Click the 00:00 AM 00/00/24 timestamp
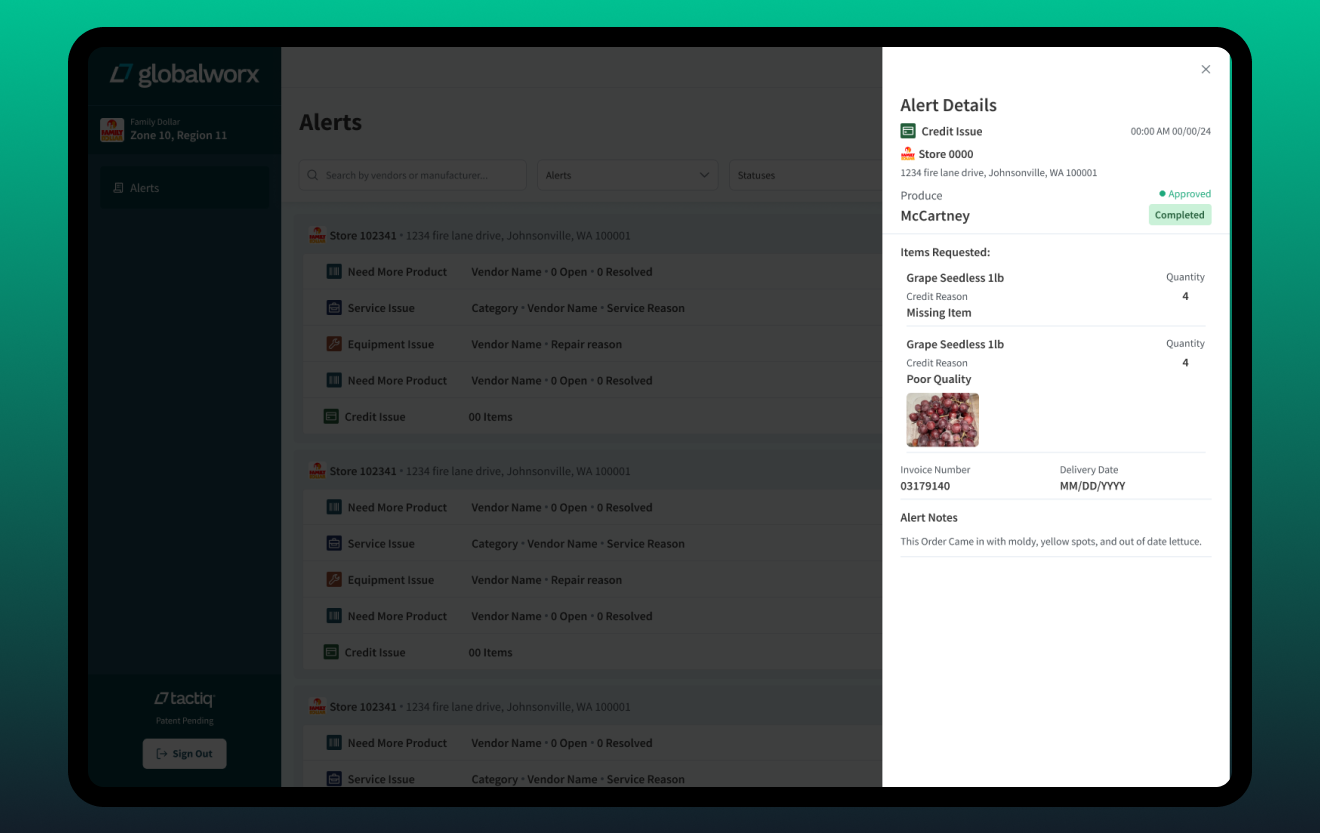1320x833 pixels. pos(1170,131)
